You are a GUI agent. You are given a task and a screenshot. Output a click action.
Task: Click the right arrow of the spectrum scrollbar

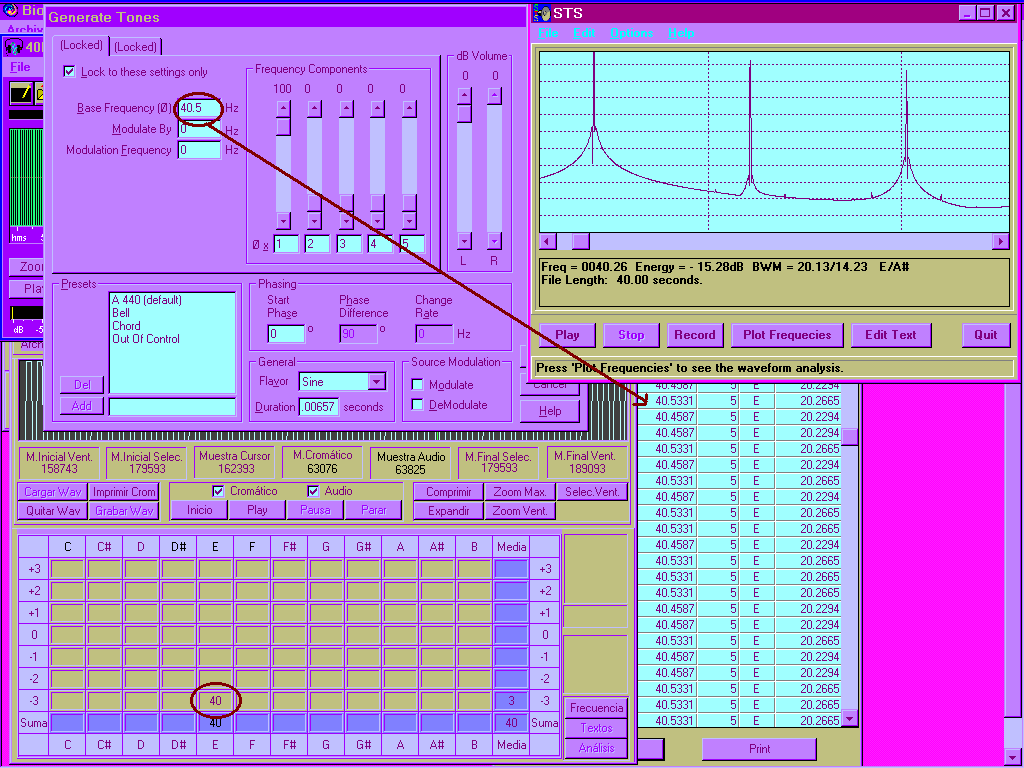coord(1000,242)
